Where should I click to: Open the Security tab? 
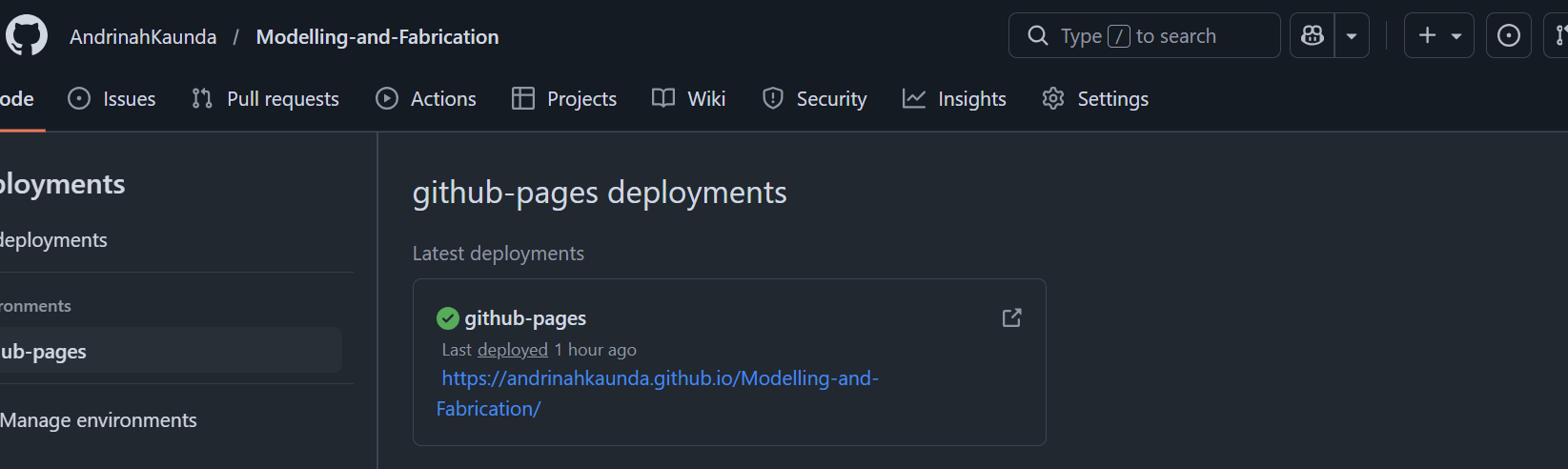tap(814, 99)
